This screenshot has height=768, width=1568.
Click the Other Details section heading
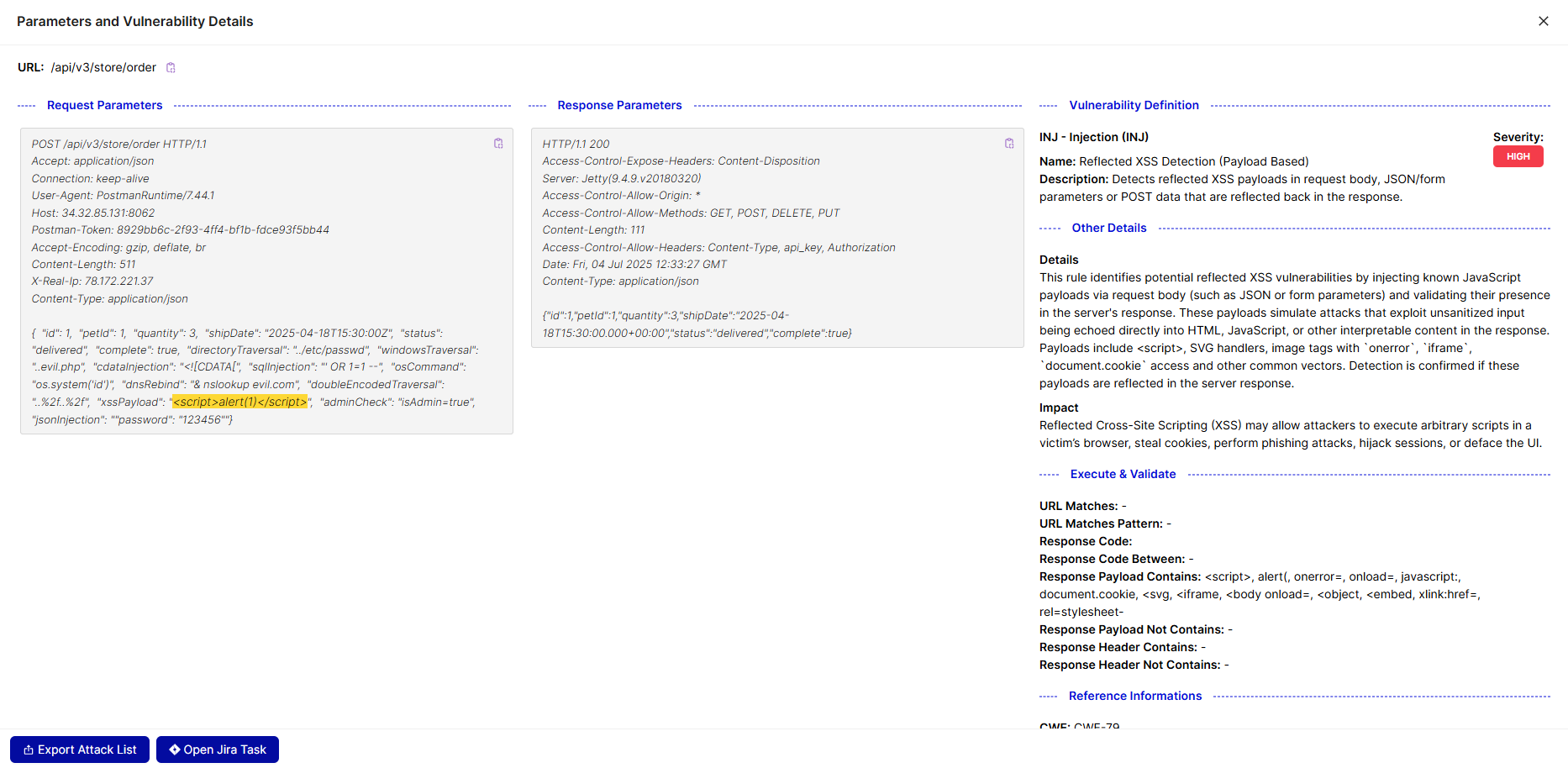pyautogui.click(x=1108, y=228)
